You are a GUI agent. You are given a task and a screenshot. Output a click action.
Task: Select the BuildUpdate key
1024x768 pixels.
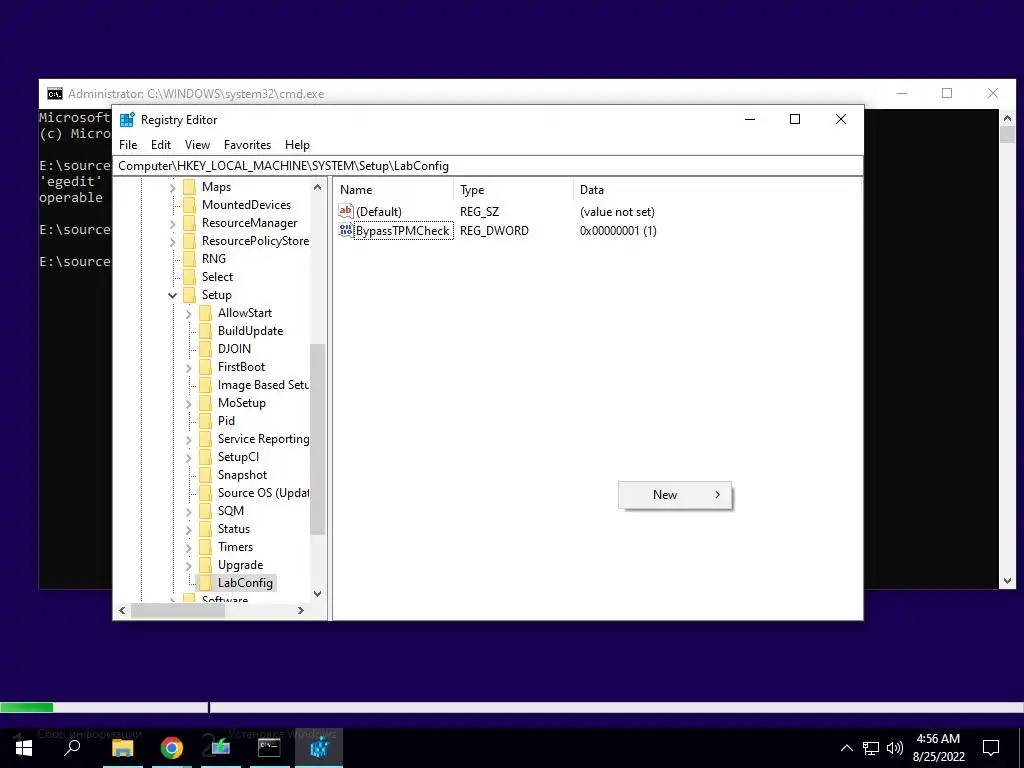pos(250,331)
